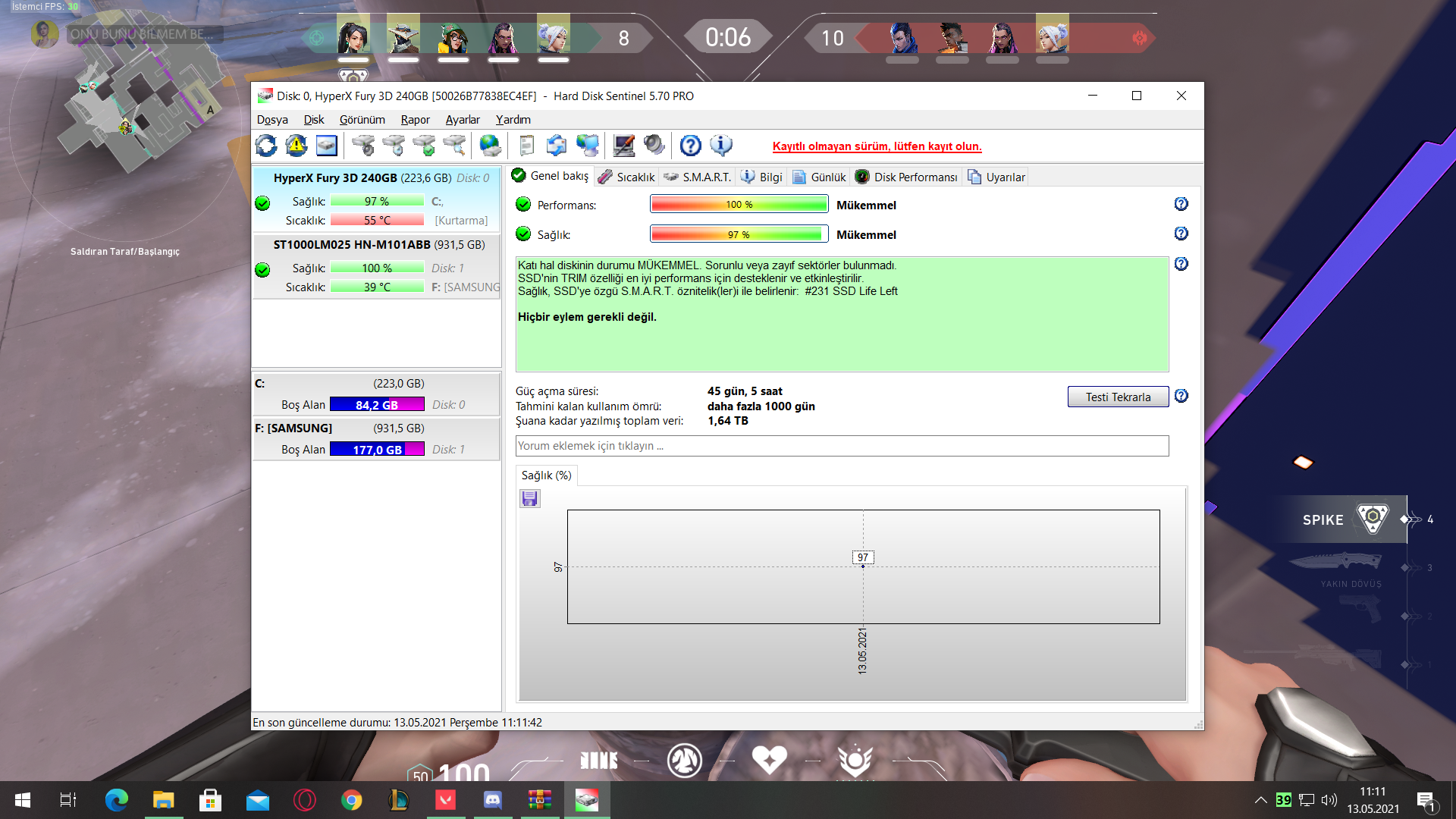Switch to the S.M.A.R.T. tab

tap(698, 177)
